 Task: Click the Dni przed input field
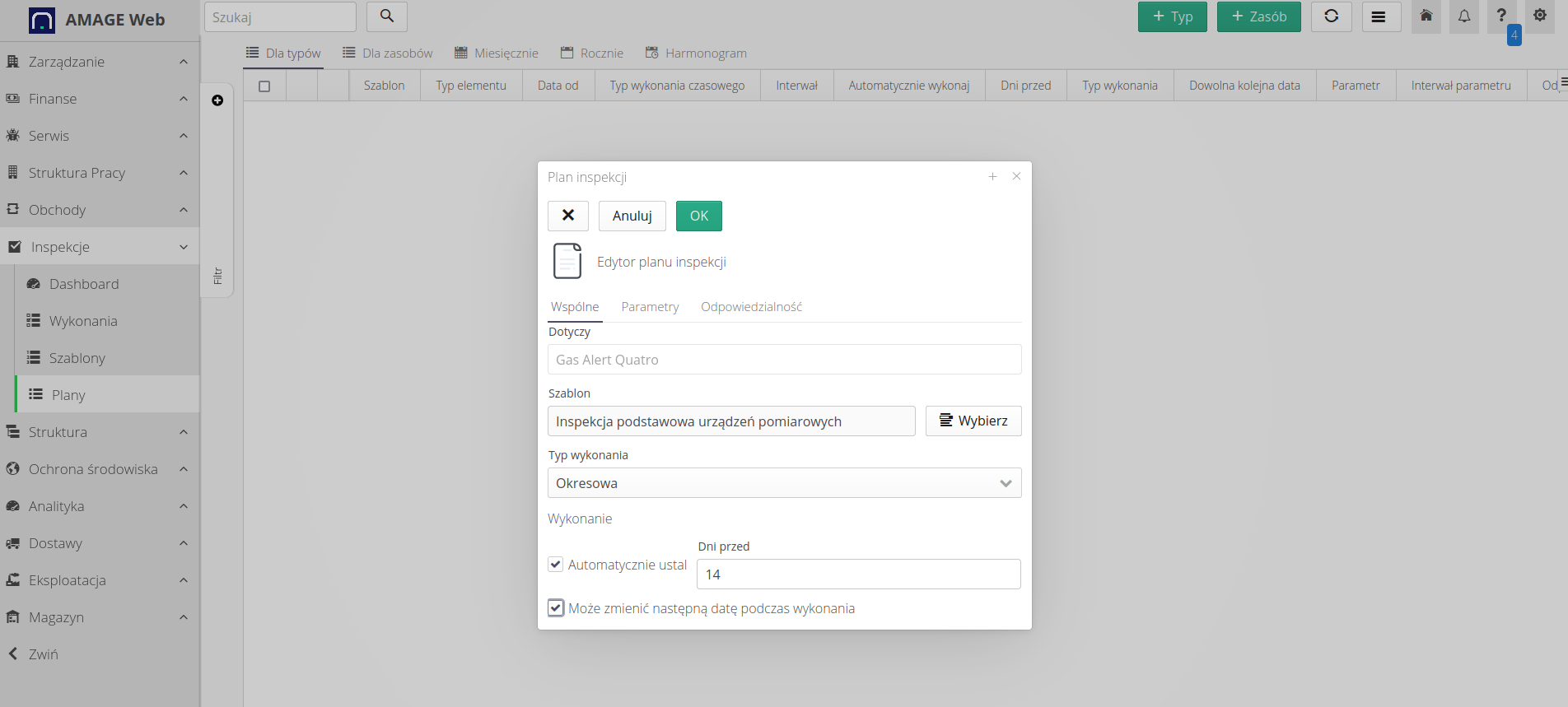858,574
